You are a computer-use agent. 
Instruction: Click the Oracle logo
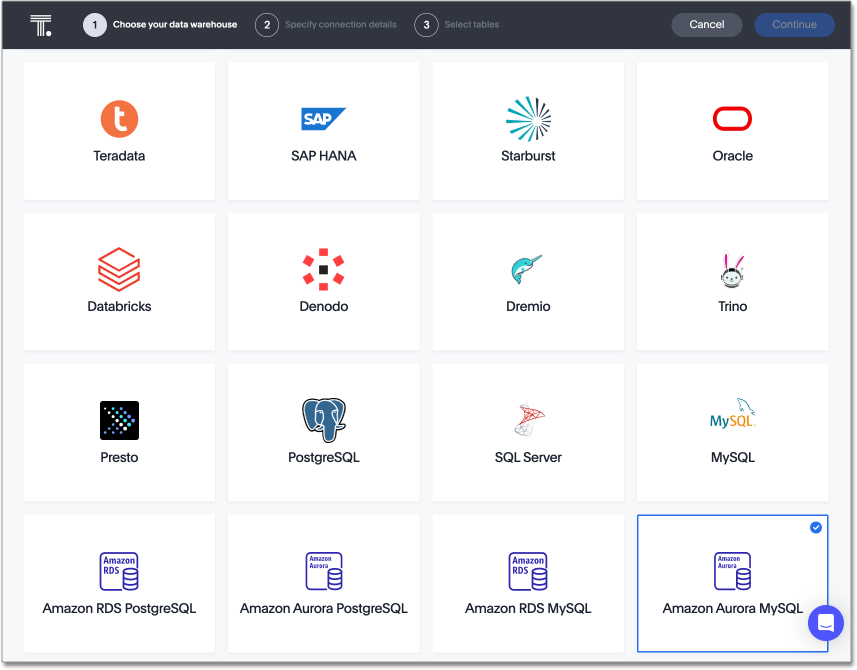732,118
